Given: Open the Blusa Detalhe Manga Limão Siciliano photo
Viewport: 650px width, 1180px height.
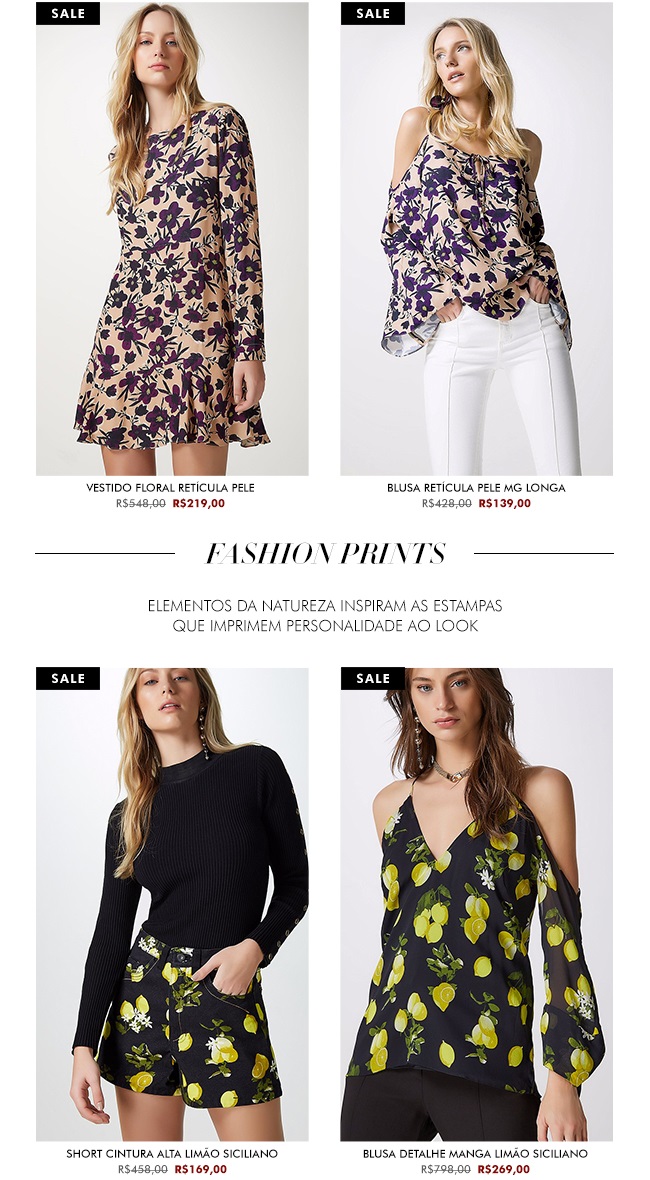Looking at the screenshot, I should (476, 905).
